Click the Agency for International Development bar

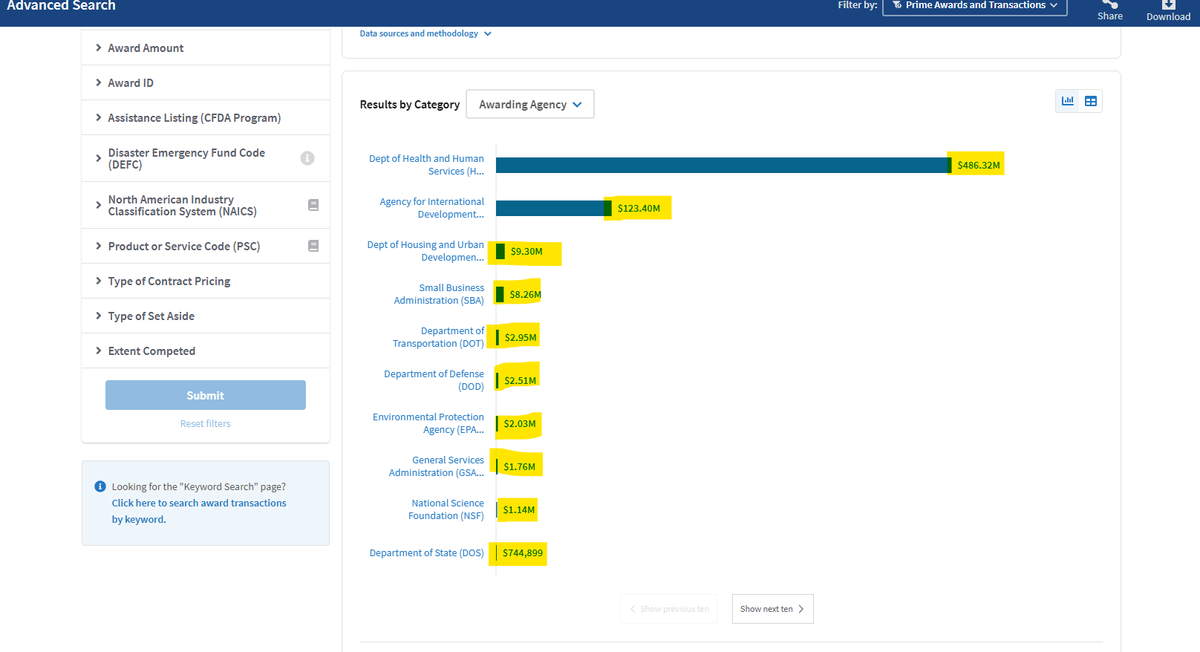pos(554,208)
